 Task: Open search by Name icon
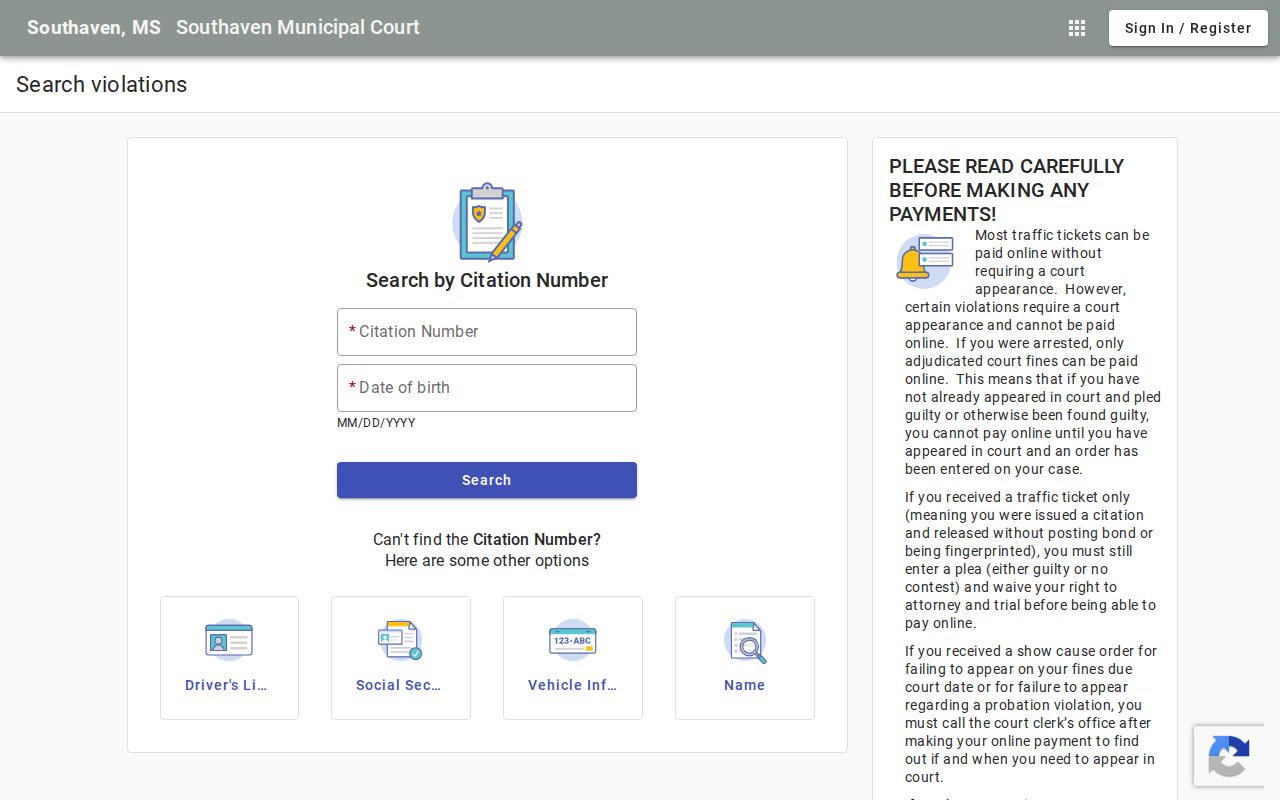coord(745,641)
